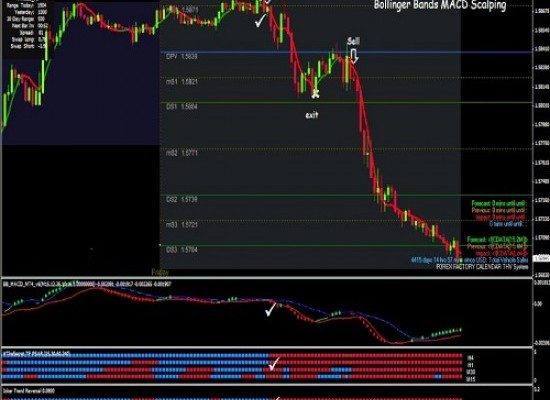Click the white Sell down-arrow marker

[x=354, y=56]
